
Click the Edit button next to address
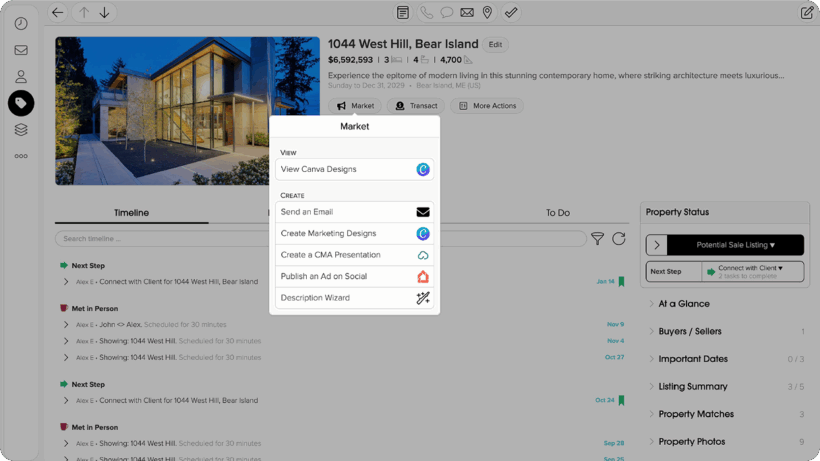tap(495, 44)
